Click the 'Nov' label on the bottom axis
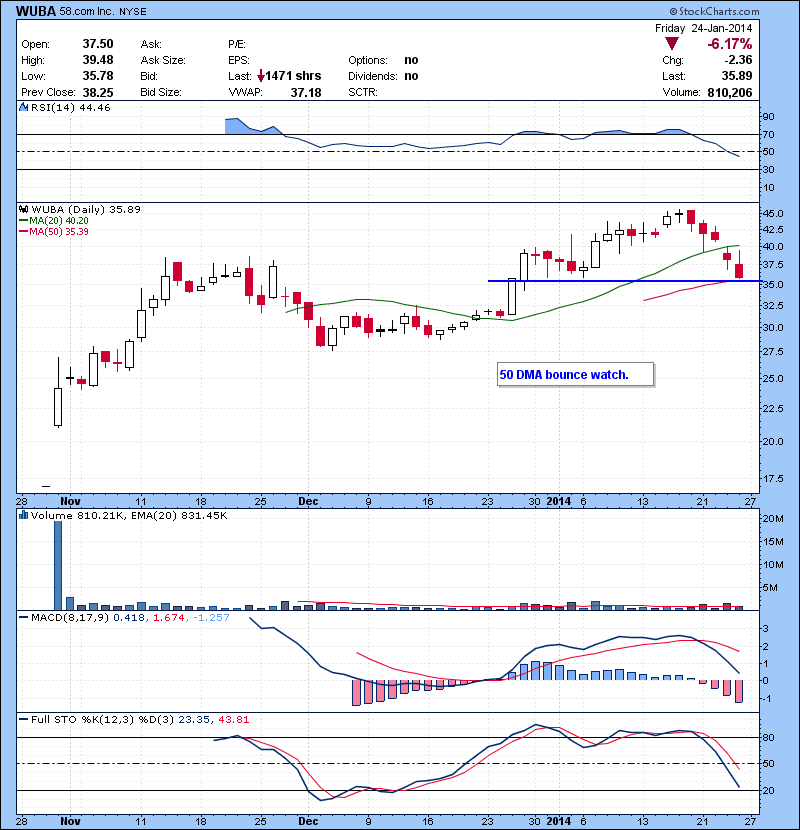The image size is (800, 830). tap(70, 821)
